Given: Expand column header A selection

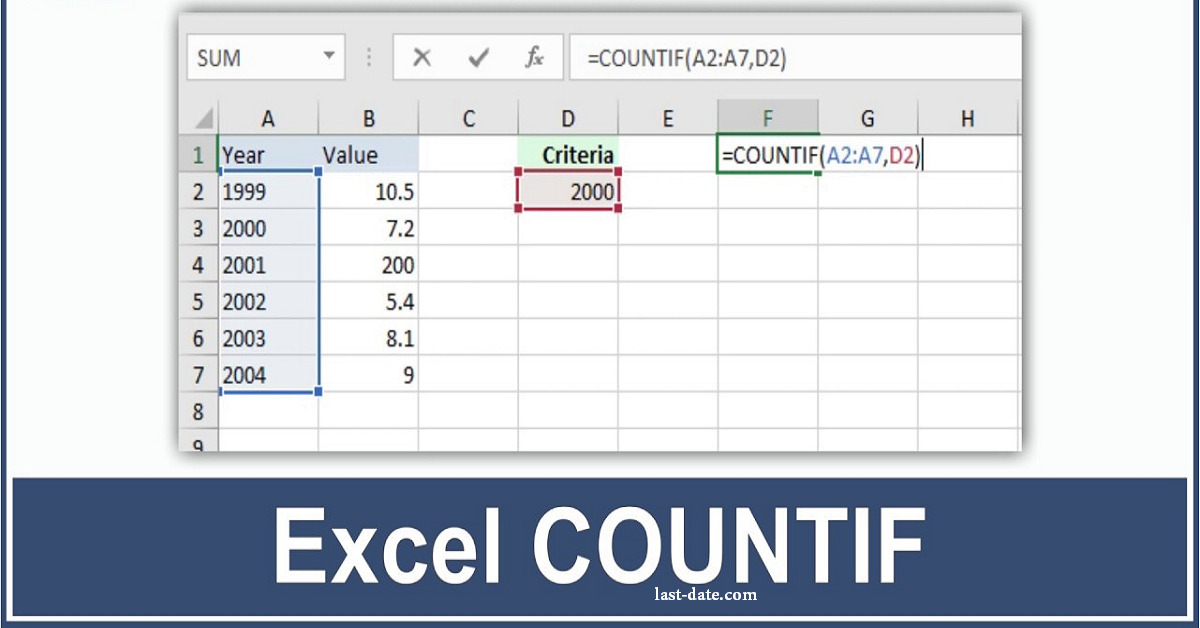Looking at the screenshot, I should coord(268,117).
